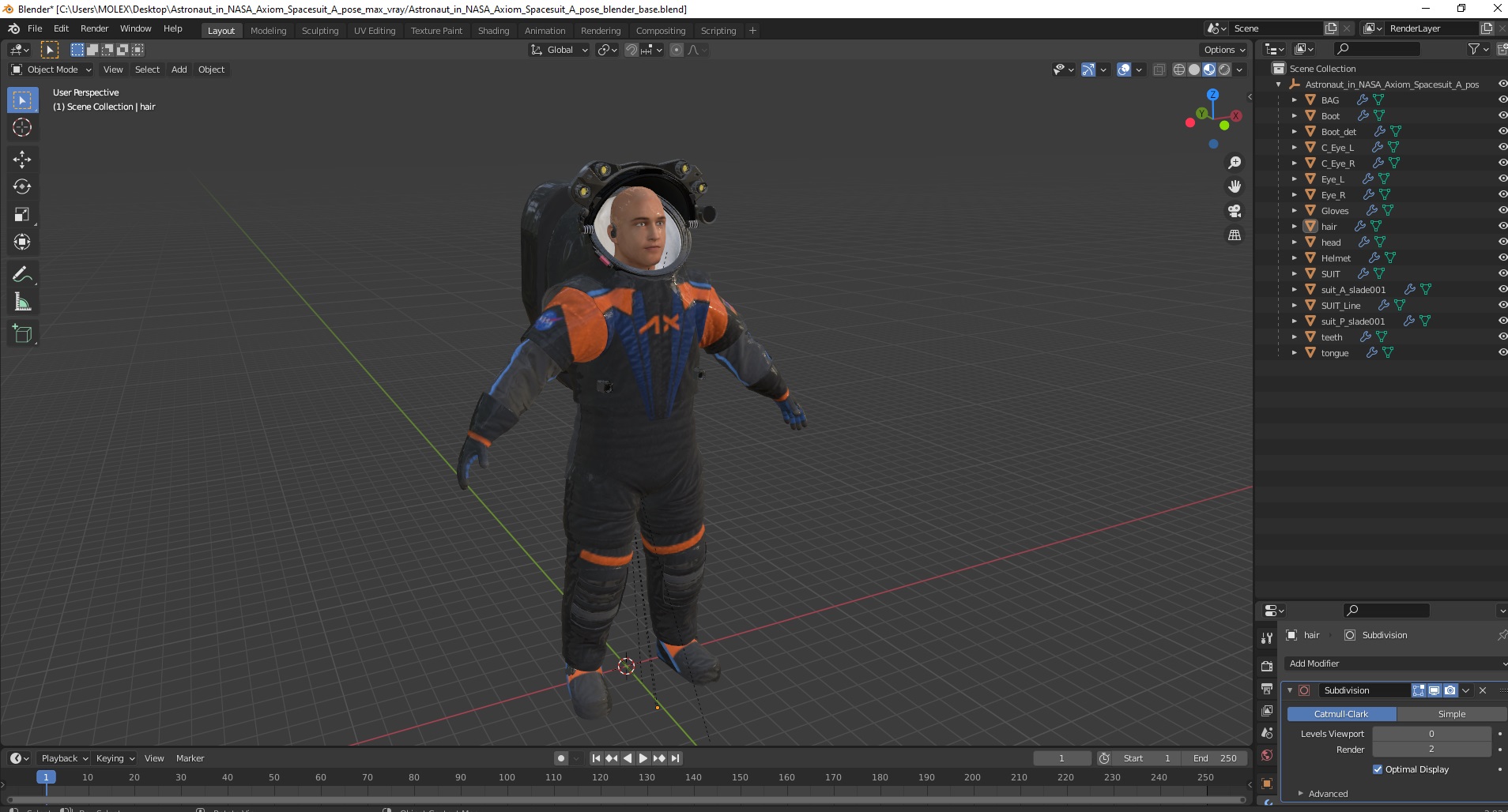The height and width of the screenshot is (812, 1508).
Task: Open the Scene properties tab
Action: (x=1267, y=733)
